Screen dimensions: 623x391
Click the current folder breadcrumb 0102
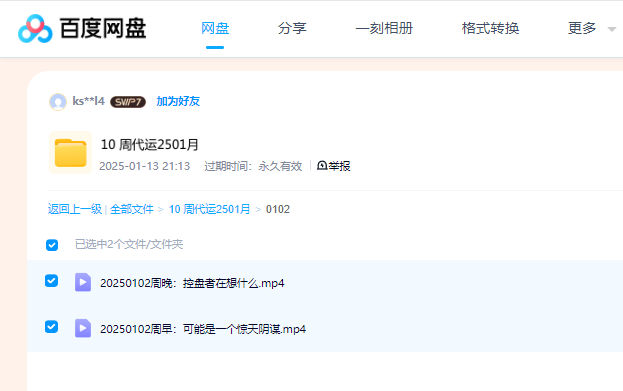tap(278, 209)
